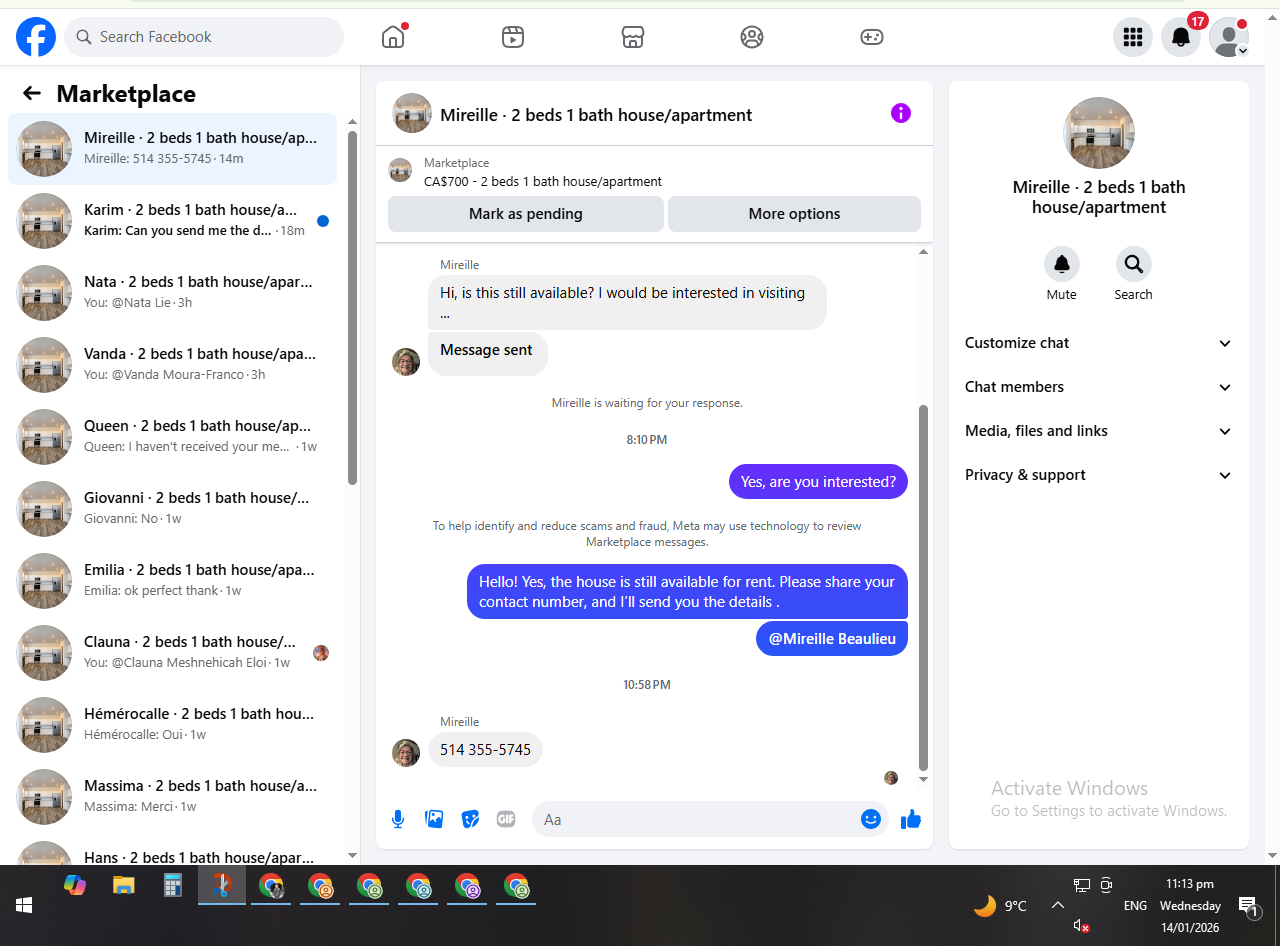Open the notifications bell with 17 badge
The image size is (1280, 946).
(1181, 37)
